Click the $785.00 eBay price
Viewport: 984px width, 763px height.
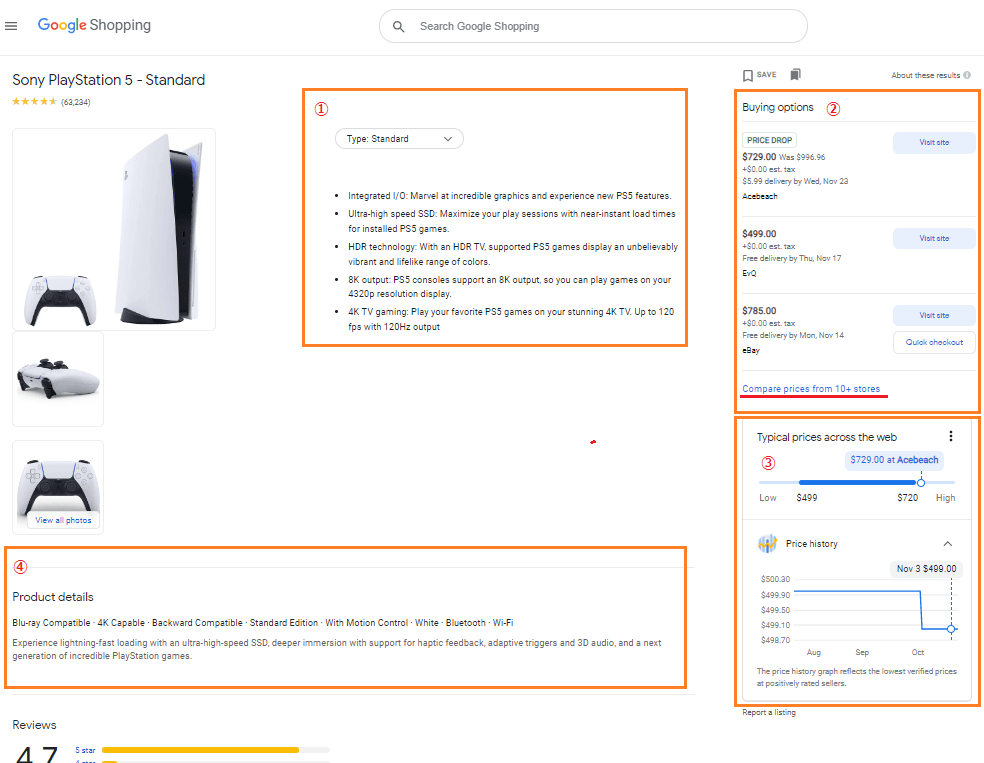pos(759,311)
